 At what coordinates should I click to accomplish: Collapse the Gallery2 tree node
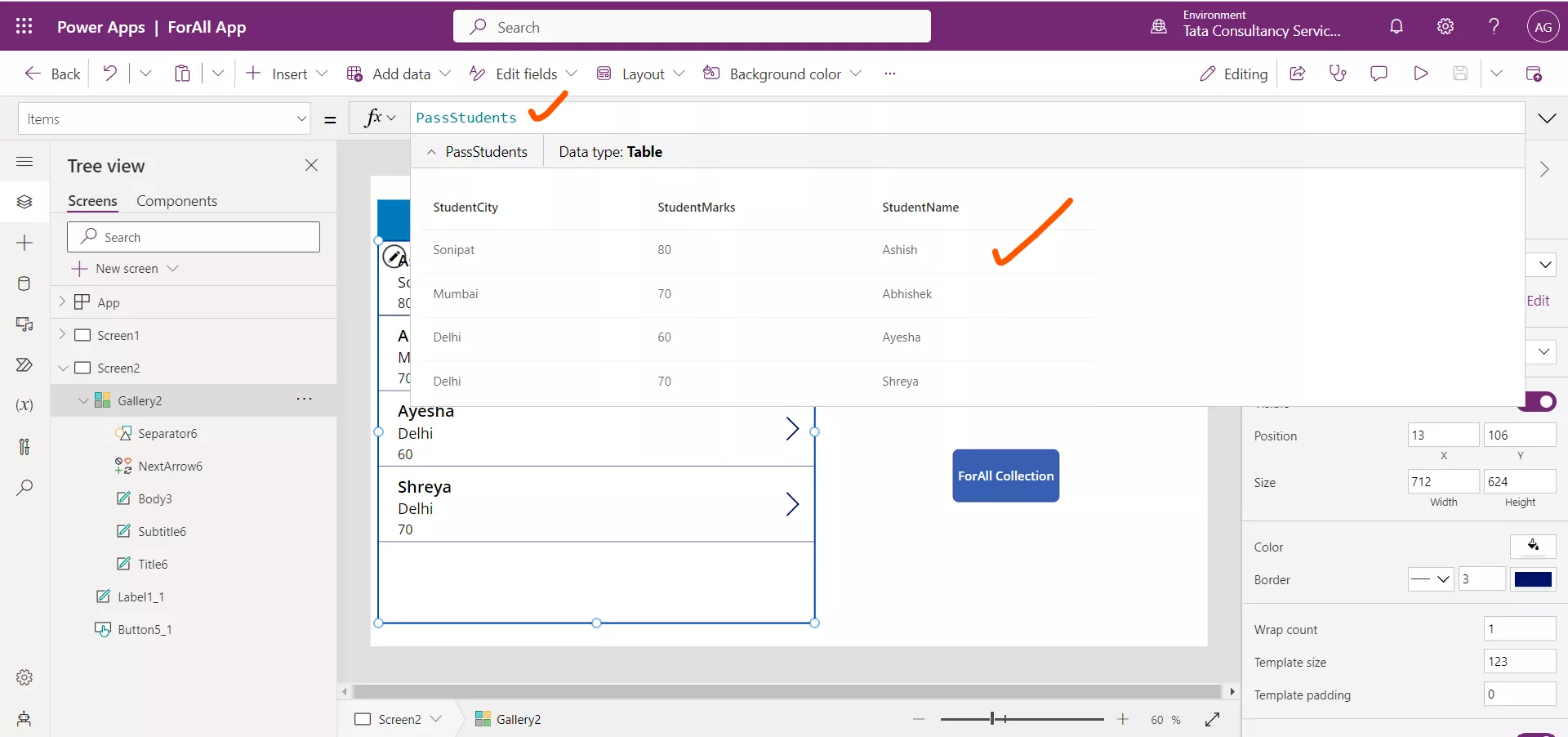pos(83,400)
